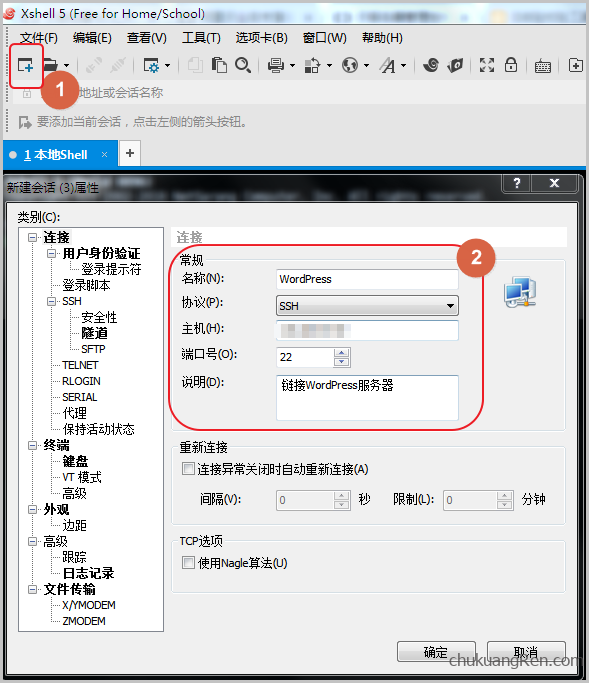
Task: Click the Font letter A icon
Action: [x=387, y=65]
